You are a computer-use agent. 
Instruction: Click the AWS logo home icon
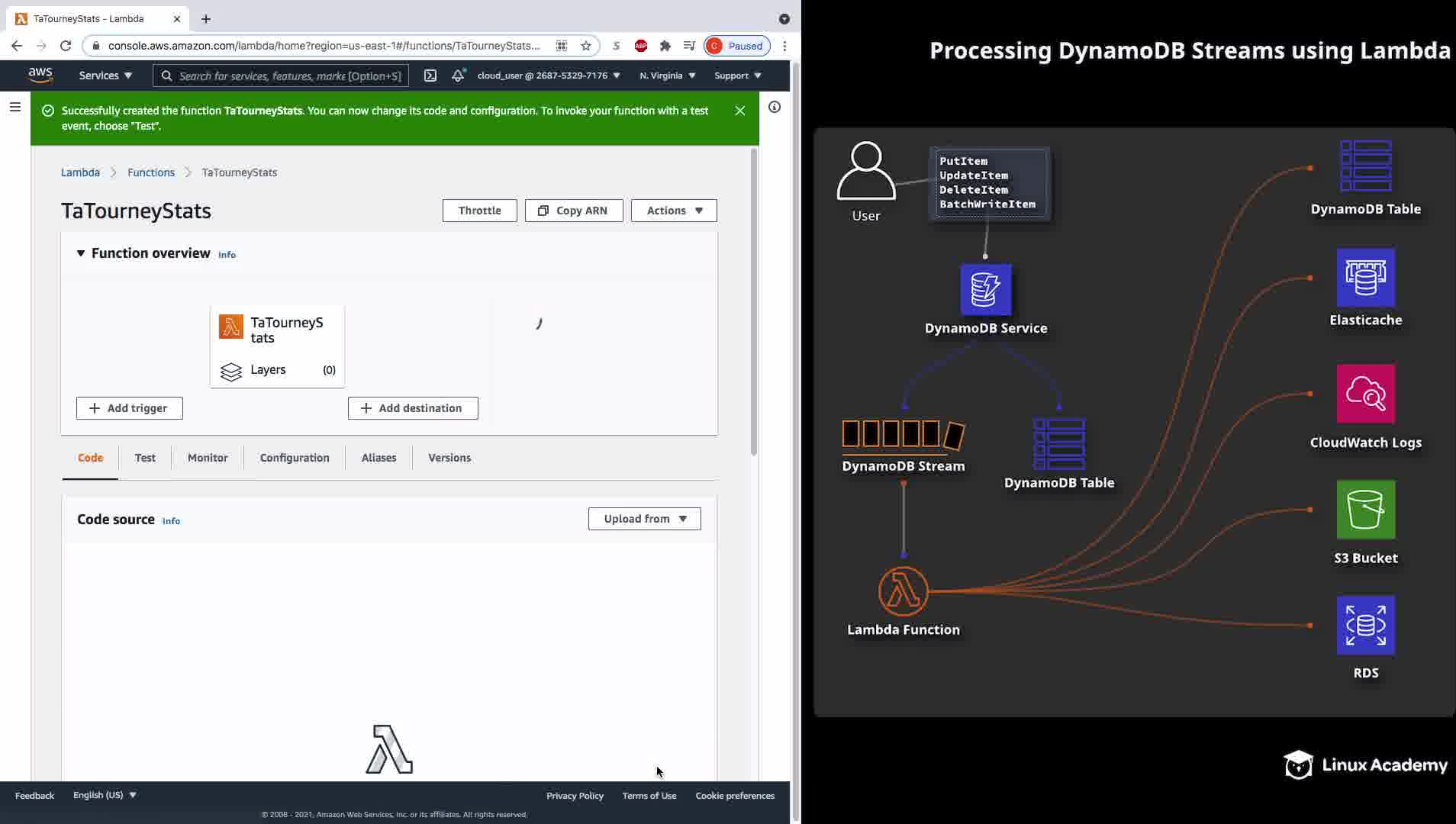(x=40, y=75)
